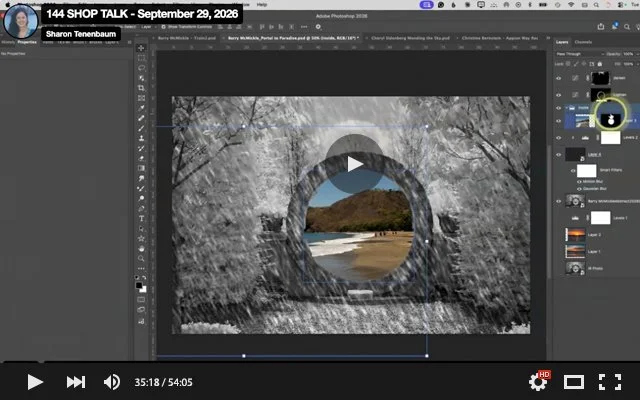
Task: Hide Layer 4 smart object
Action: pyautogui.click(x=559, y=155)
